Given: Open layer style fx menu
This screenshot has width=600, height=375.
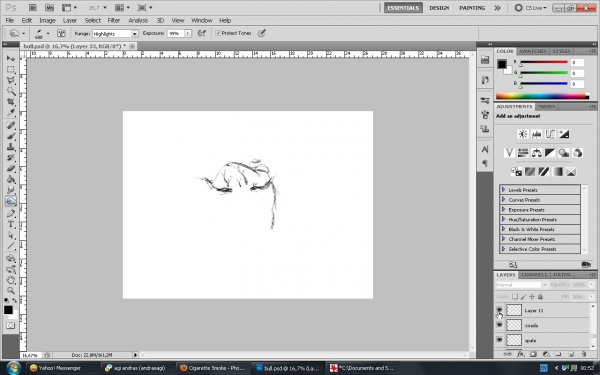Looking at the screenshot, I should pos(520,354).
